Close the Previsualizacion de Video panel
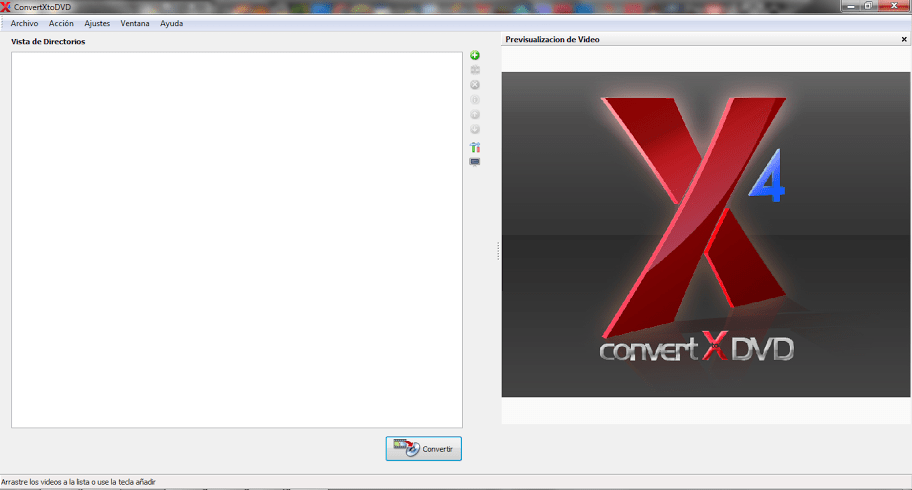This screenshot has height=490, width=912. pos(904,40)
